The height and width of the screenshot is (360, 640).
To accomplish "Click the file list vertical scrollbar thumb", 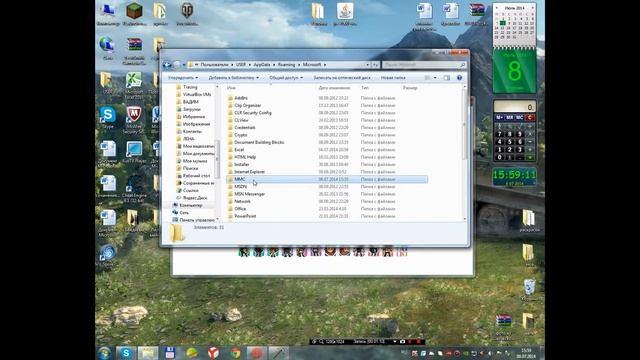I will [464, 124].
